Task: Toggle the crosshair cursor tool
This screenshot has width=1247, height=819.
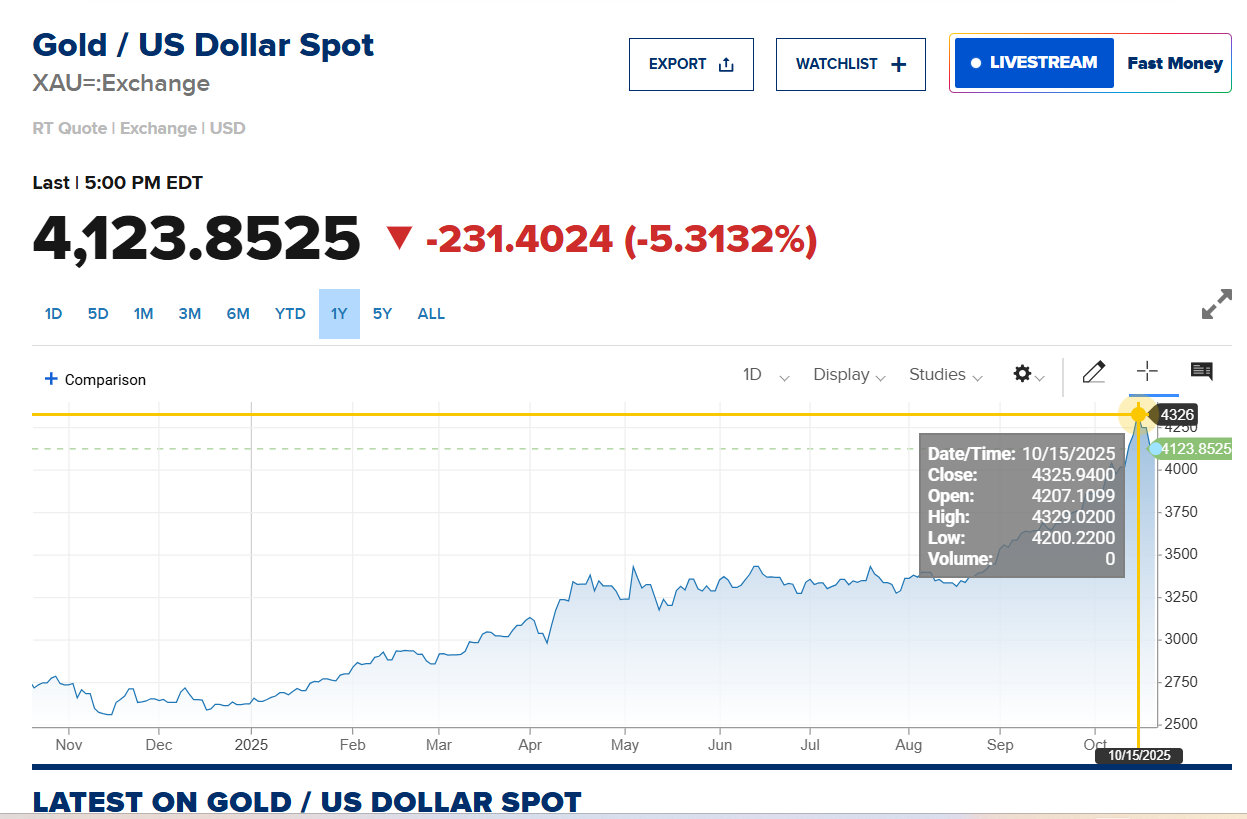Action: click(x=1147, y=372)
